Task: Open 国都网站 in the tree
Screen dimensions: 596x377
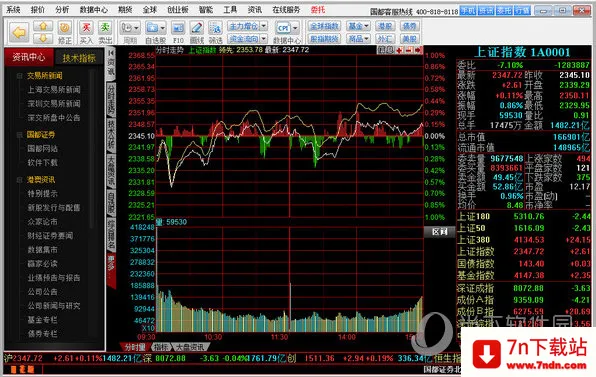Action: [x=43, y=149]
